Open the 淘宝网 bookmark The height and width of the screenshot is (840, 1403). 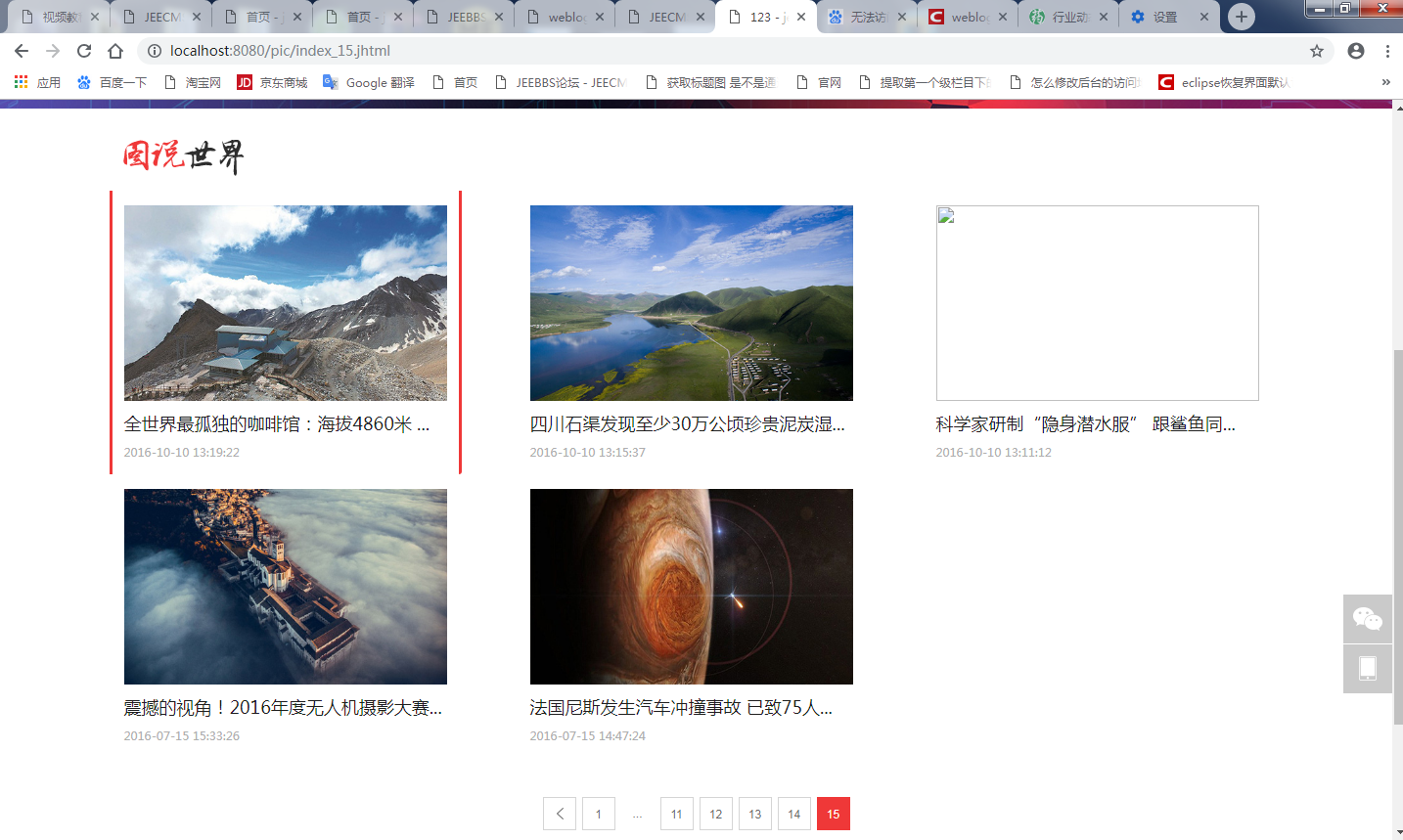click(x=193, y=83)
